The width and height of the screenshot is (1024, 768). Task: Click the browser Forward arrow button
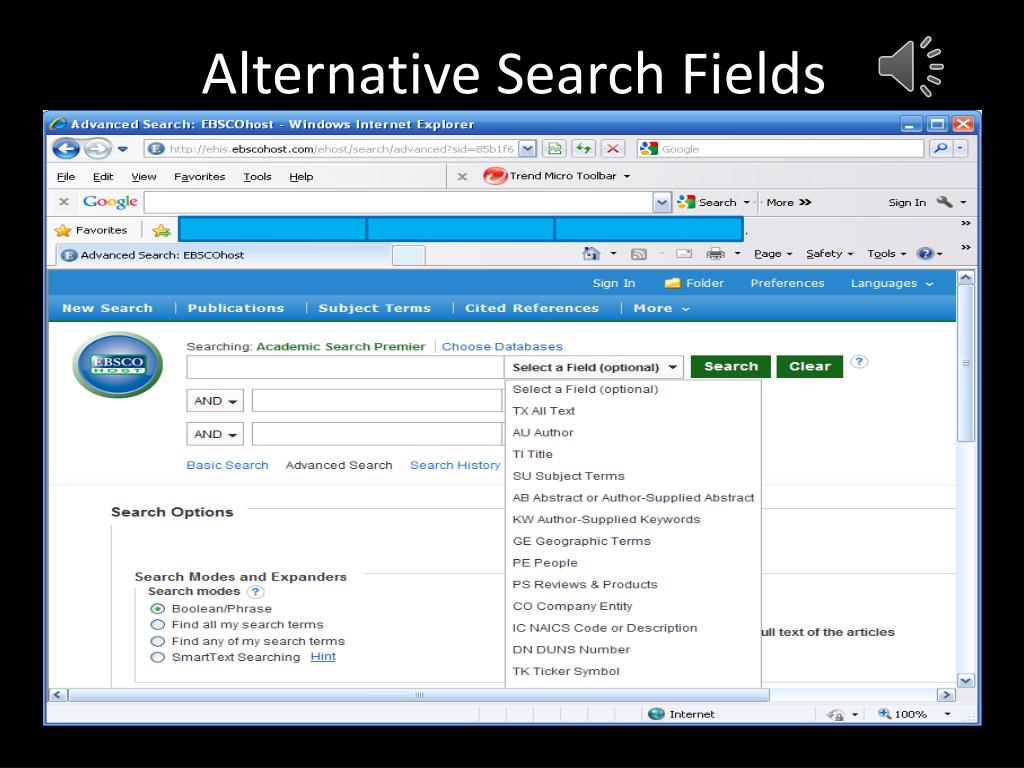98,149
